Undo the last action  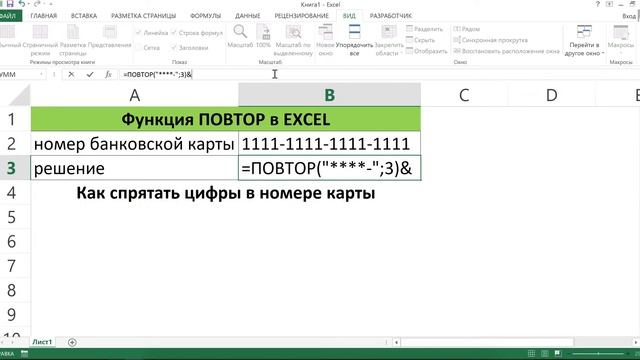pos(21,4)
